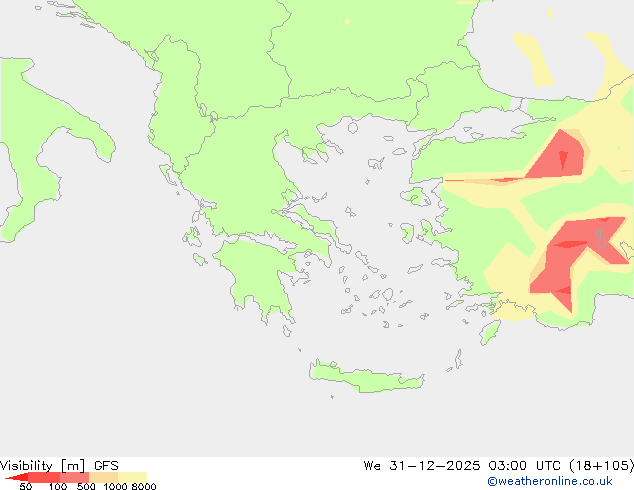Click the 100–500 m salmon legend swatch
This screenshot has width=634, height=490.
[74, 477]
